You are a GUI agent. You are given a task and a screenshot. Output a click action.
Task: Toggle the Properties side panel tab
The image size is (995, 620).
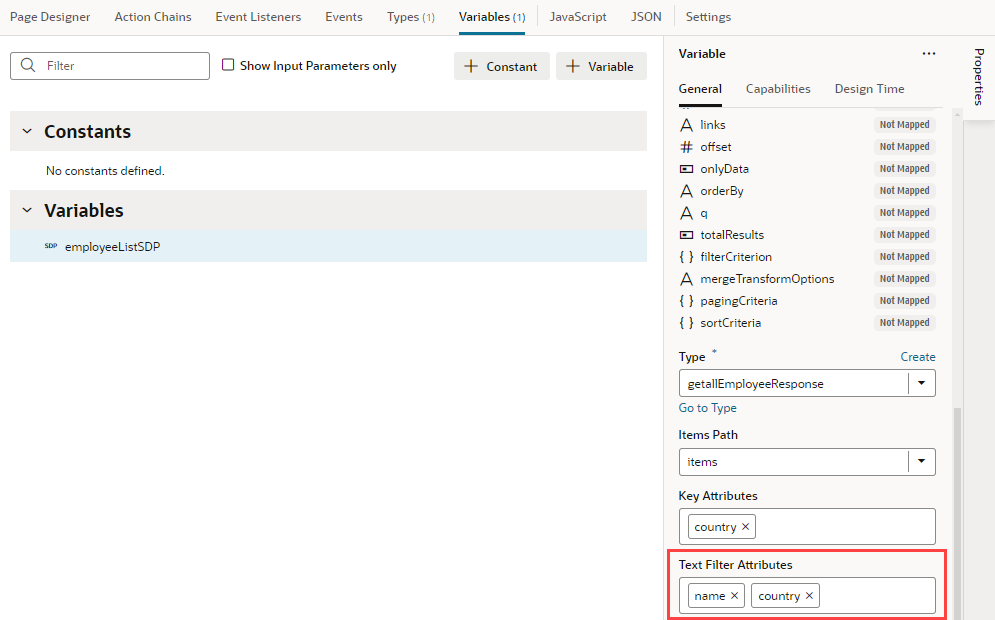pyautogui.click(x=979, y=77)
